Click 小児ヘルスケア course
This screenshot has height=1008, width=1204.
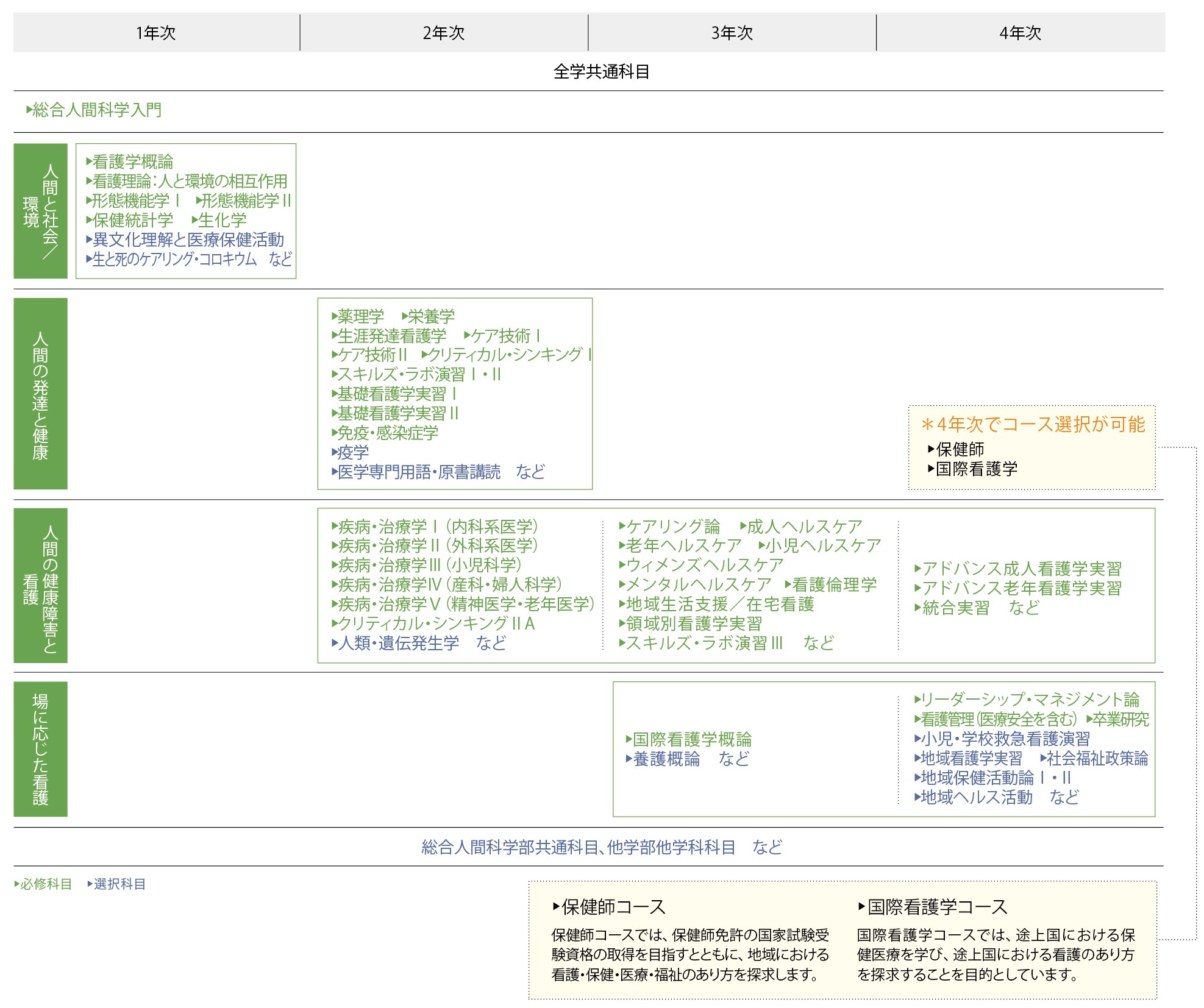click(x=820, y=545)
